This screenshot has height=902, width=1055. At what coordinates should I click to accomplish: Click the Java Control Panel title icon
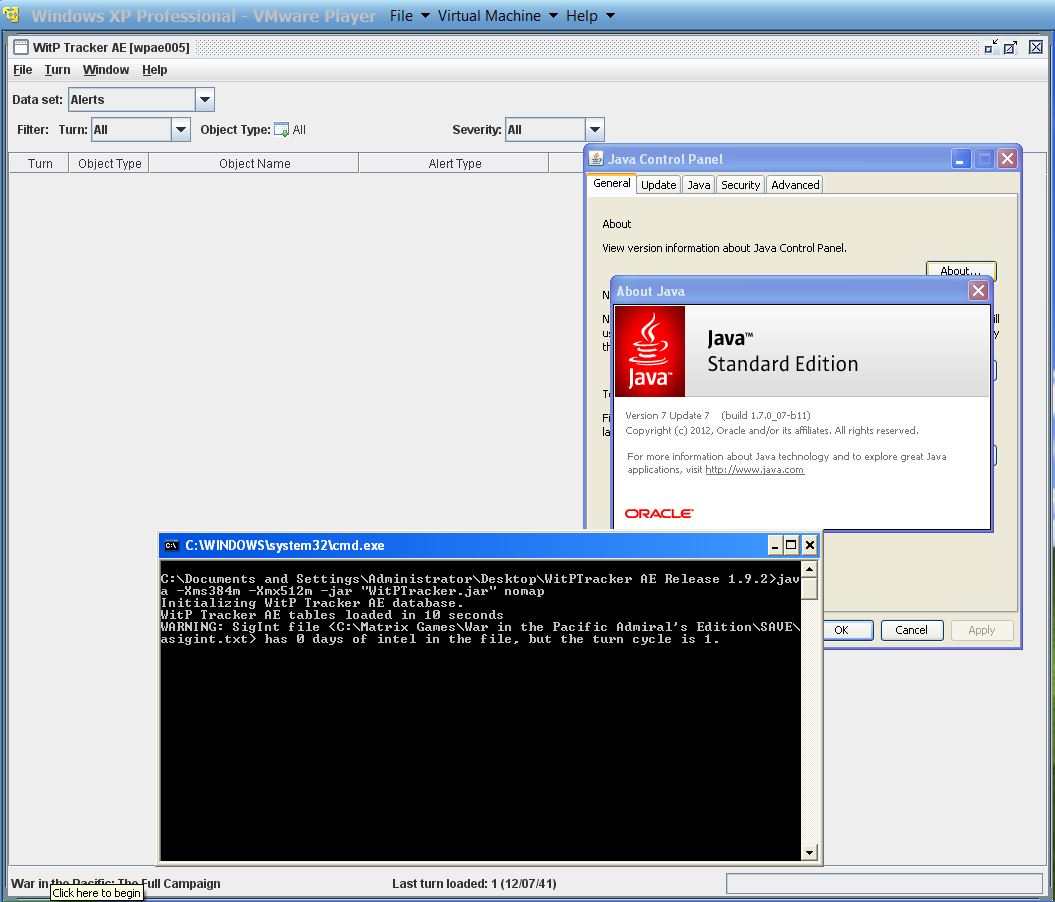(596, 159)
